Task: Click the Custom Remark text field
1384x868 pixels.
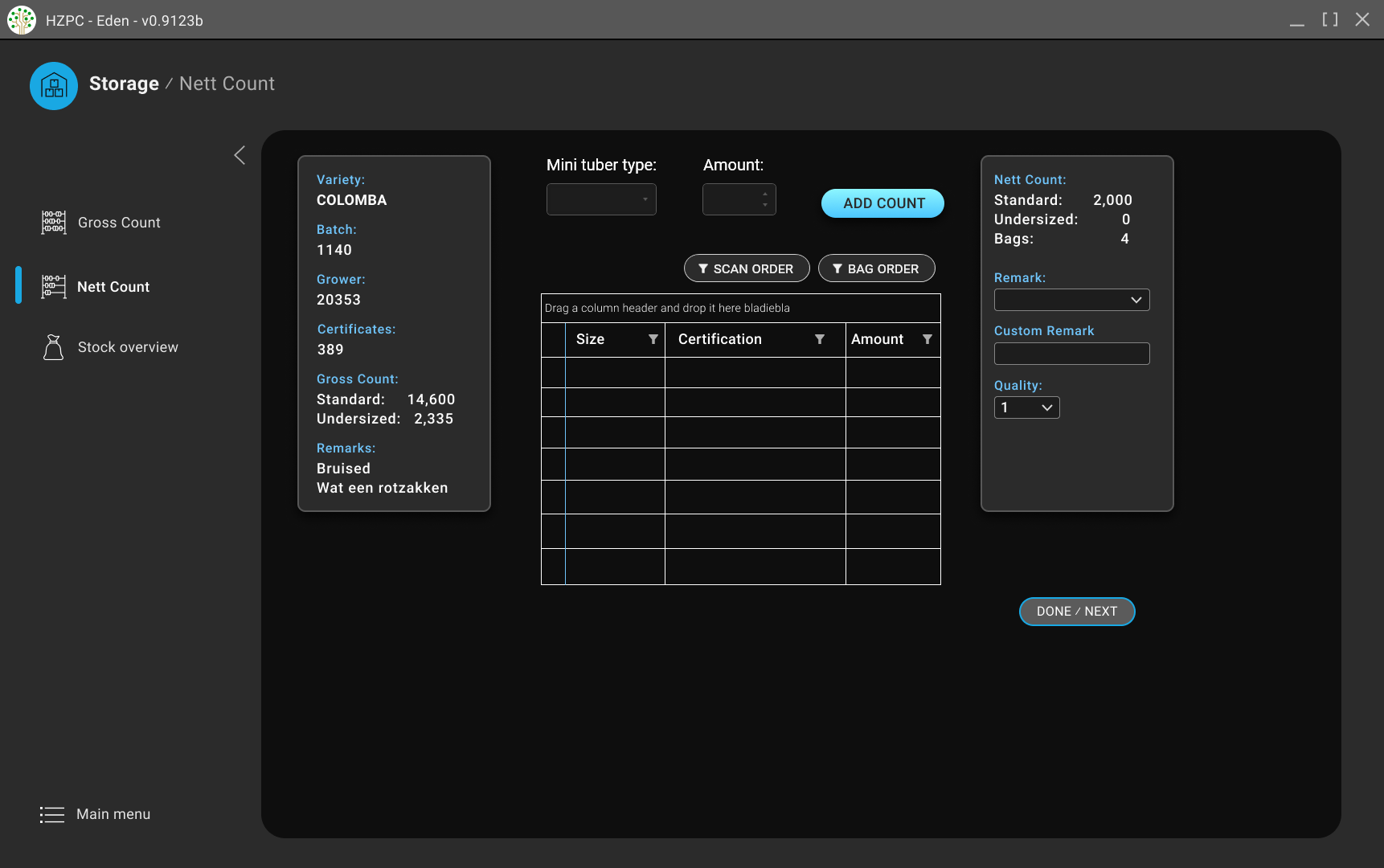Action: [x=1072, y=354]
